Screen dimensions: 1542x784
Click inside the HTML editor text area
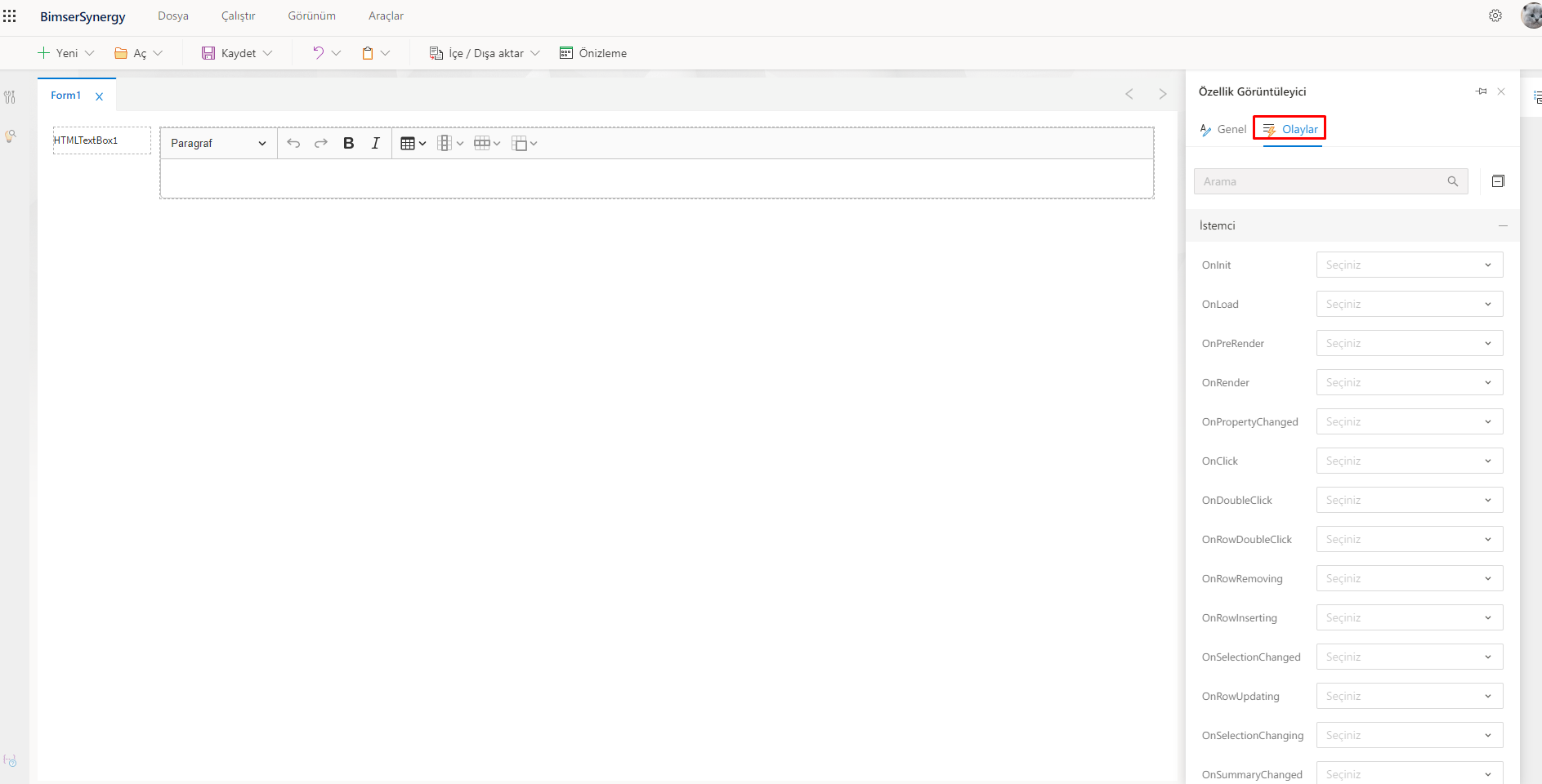[x=657, y=178]
